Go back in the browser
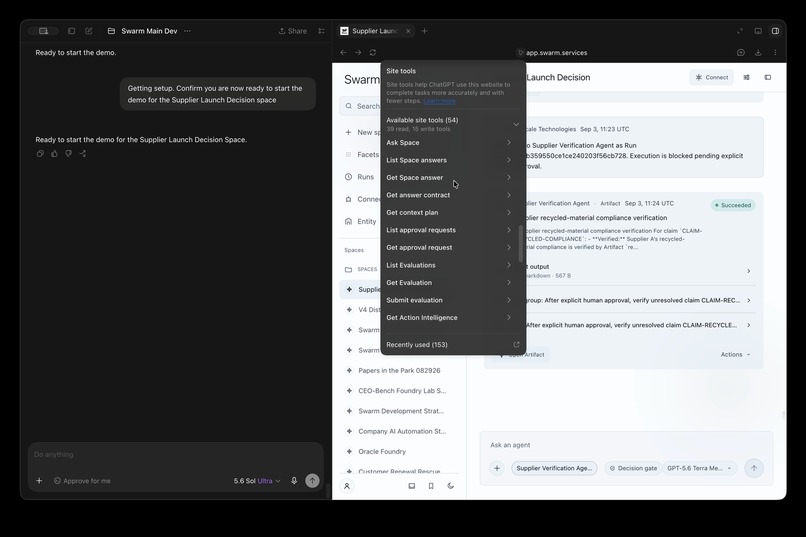The height and width of the screenshot is (537, 806). (343, 52)
